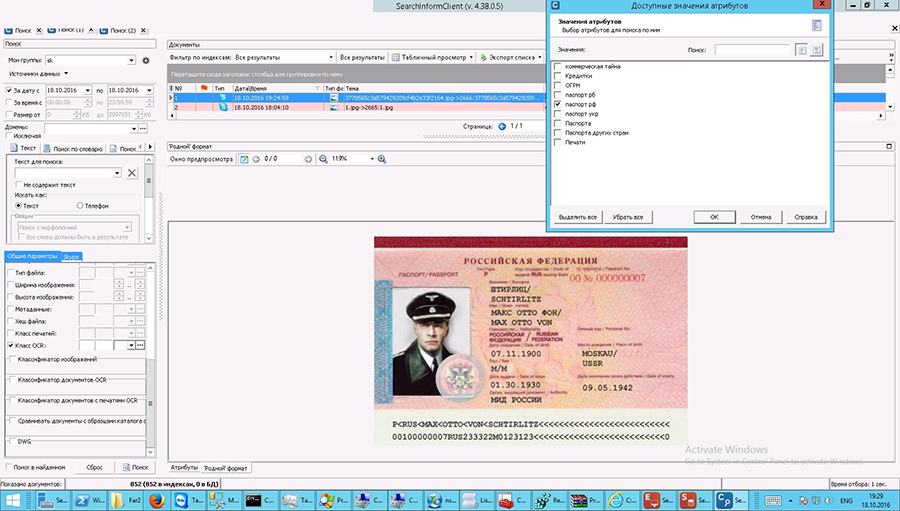900x511 pixels.
Task: Check the коммерческая тайна attribute
Action: click(557, 67)
